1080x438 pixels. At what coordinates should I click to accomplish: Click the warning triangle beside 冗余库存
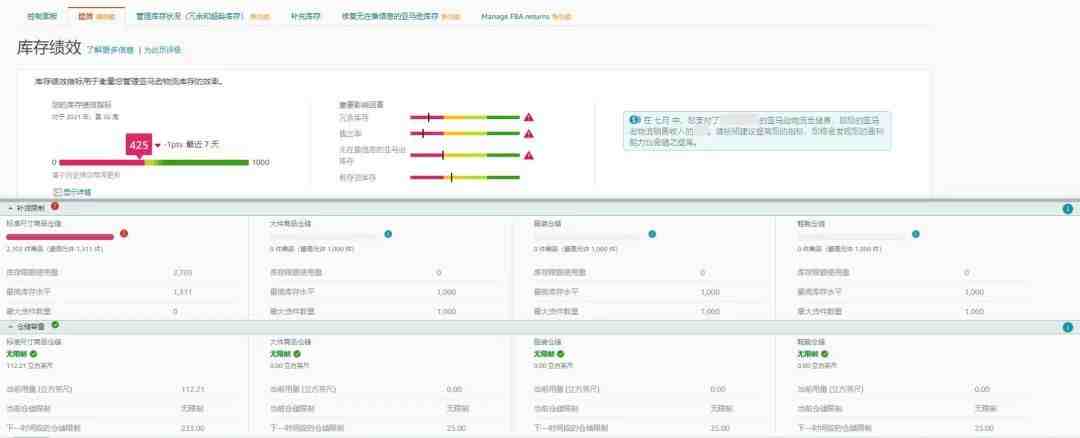coord(528,118)
